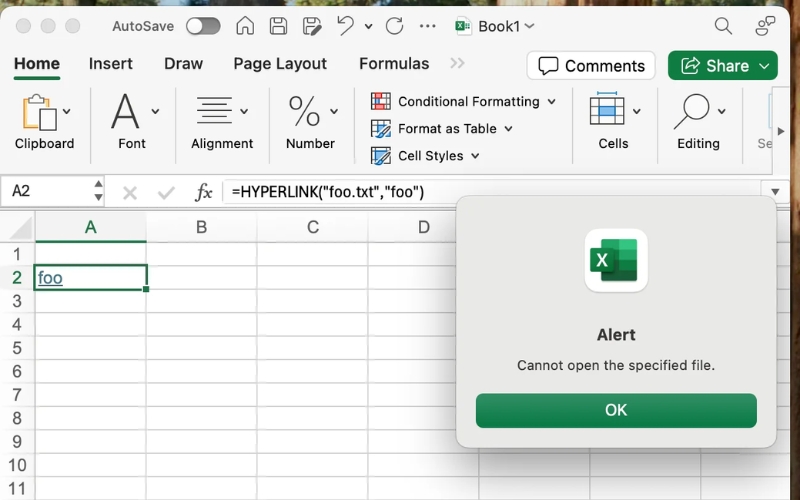This screenshot has height=500, width=800.
Task: Click OK in the Alert dialog
Action: pos(616,410)
